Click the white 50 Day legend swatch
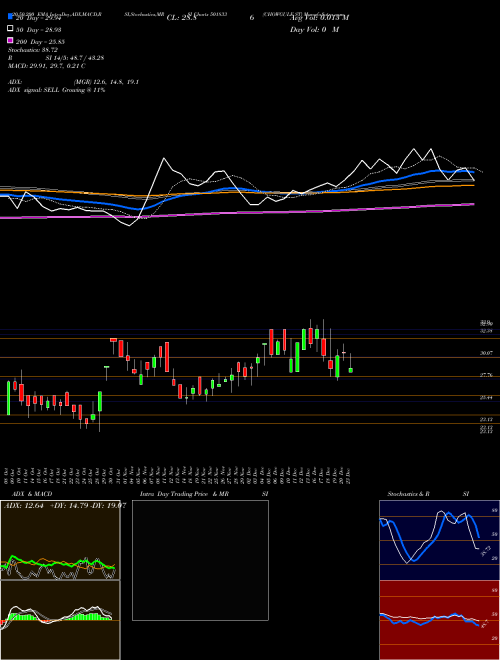Image resolution: width=500 pixels, height=660 pixels. (x=10, y=28)
